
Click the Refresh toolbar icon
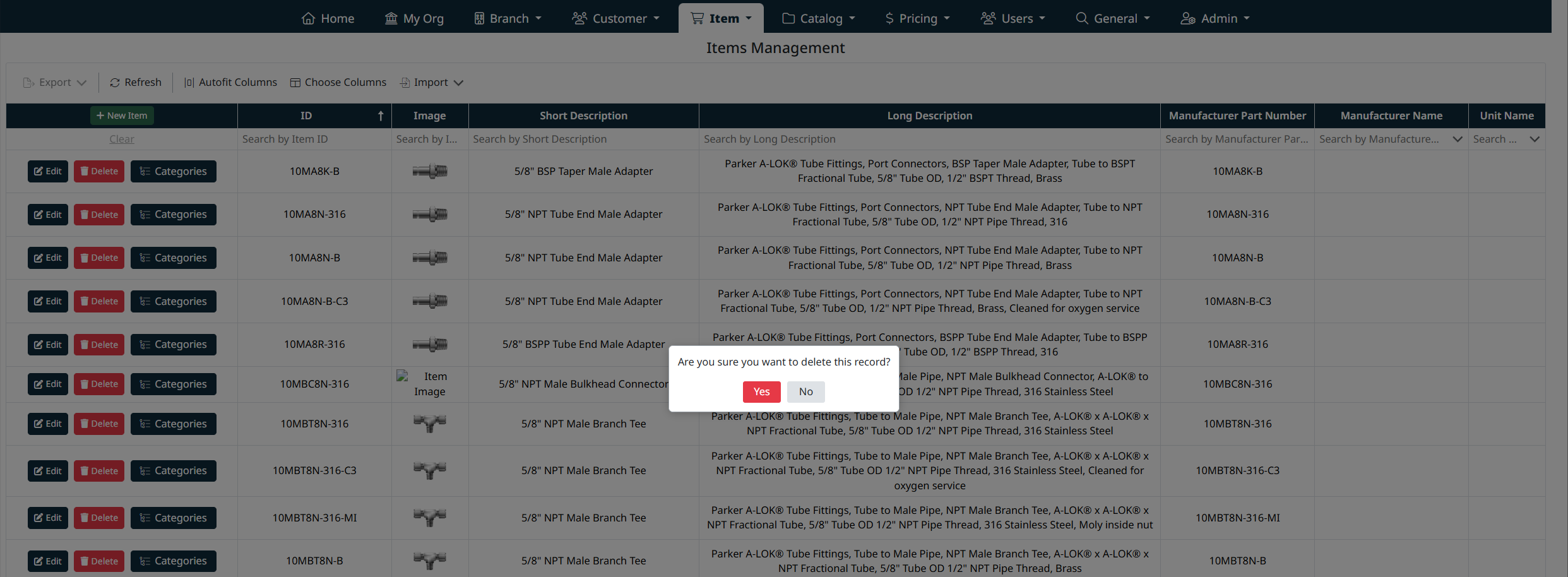(115, 83)
